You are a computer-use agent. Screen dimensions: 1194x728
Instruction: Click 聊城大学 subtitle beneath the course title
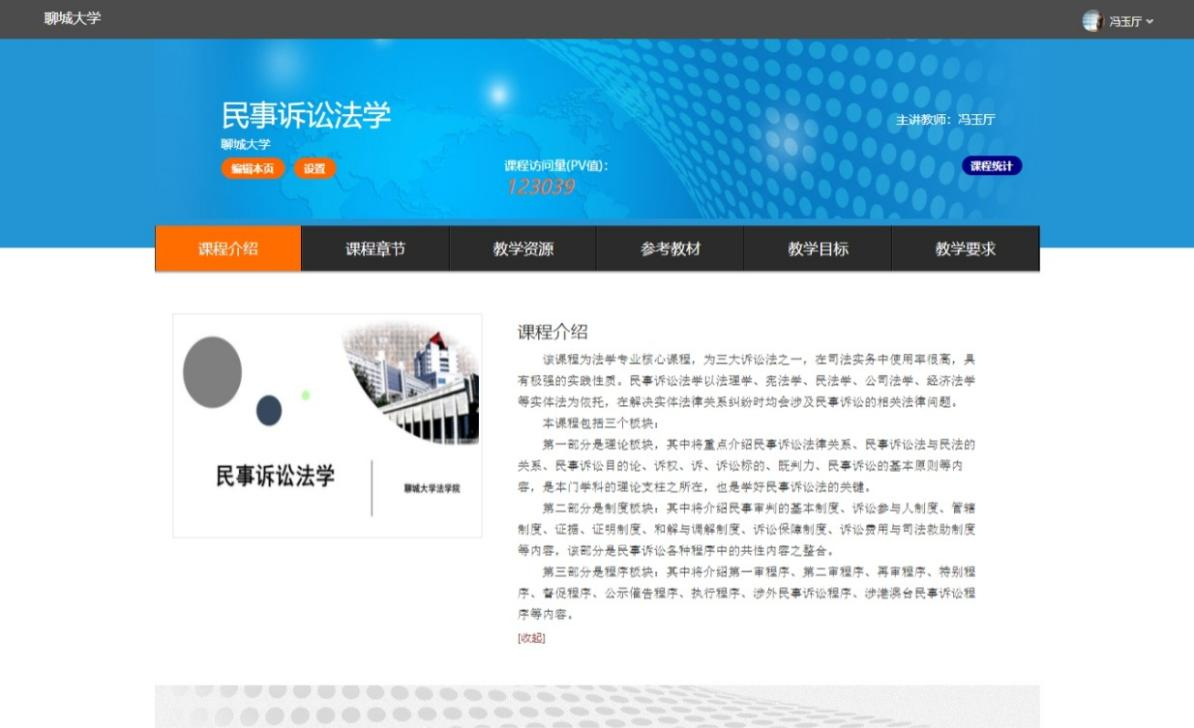246,145
